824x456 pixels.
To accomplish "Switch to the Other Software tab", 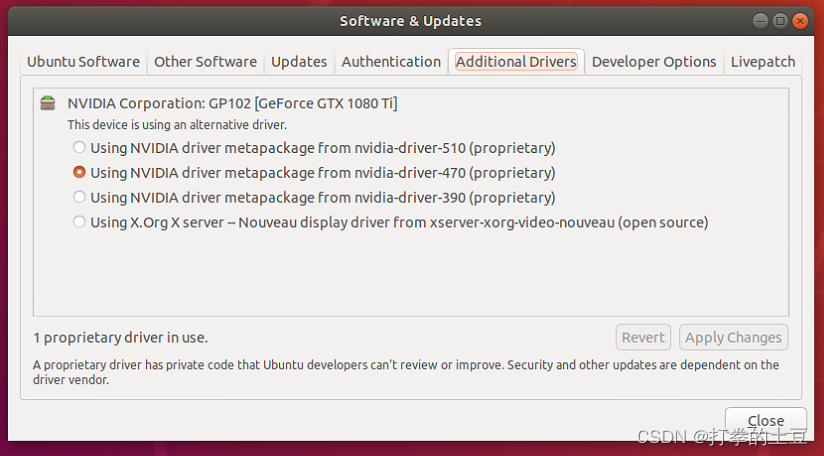I will click(205, 62).
